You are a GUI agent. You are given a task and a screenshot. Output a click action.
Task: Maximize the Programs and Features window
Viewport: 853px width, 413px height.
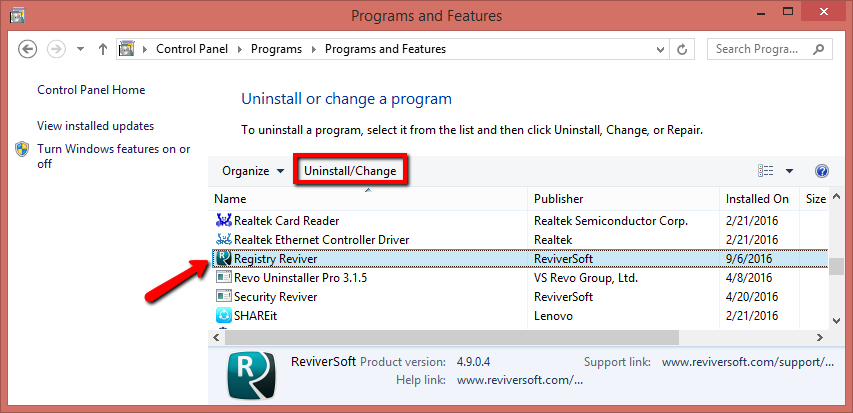[x=787, y=11]
